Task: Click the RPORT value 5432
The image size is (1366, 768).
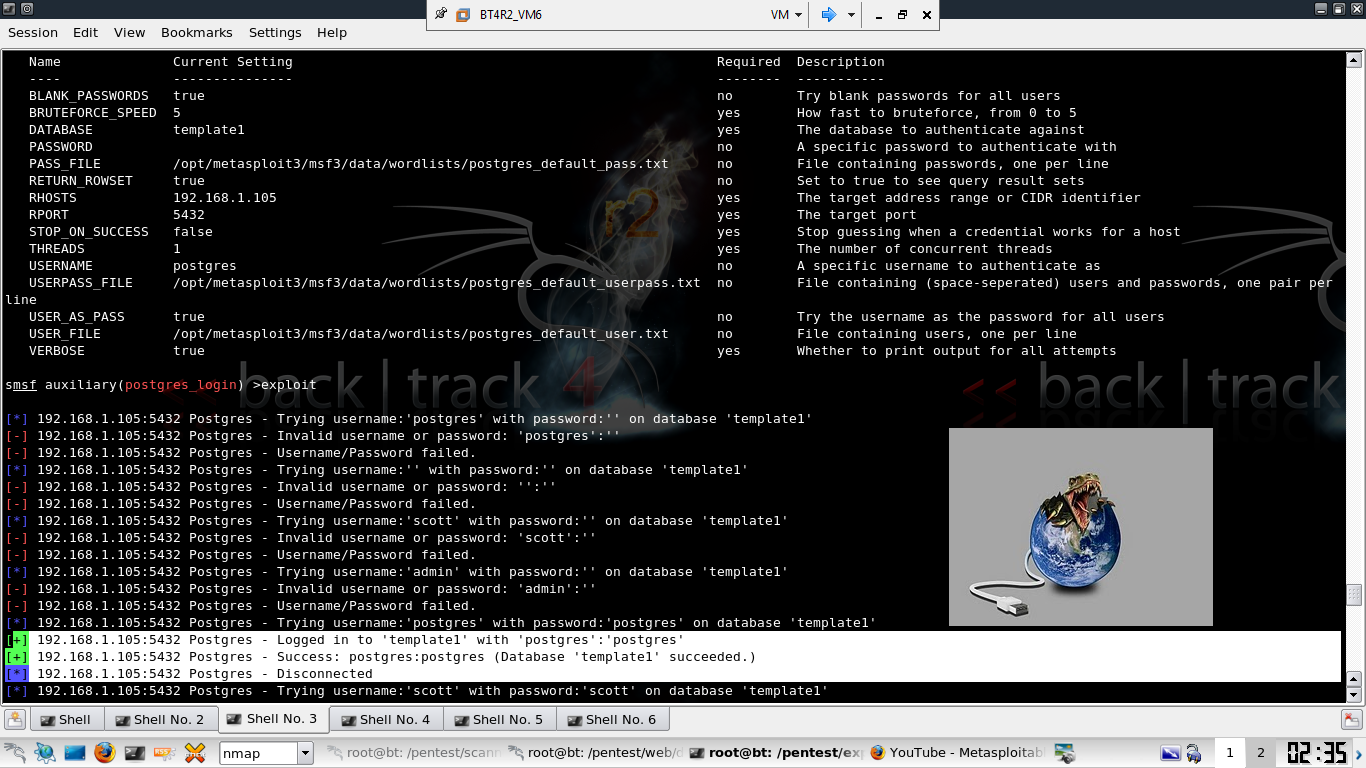Action: click(189, 215)
